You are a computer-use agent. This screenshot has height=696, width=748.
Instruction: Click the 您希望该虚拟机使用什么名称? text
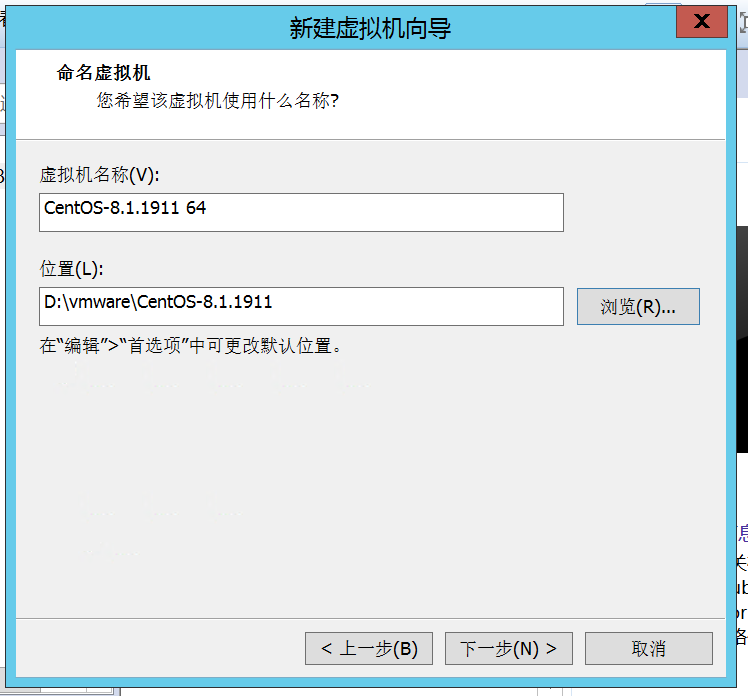tap(218, 101)
